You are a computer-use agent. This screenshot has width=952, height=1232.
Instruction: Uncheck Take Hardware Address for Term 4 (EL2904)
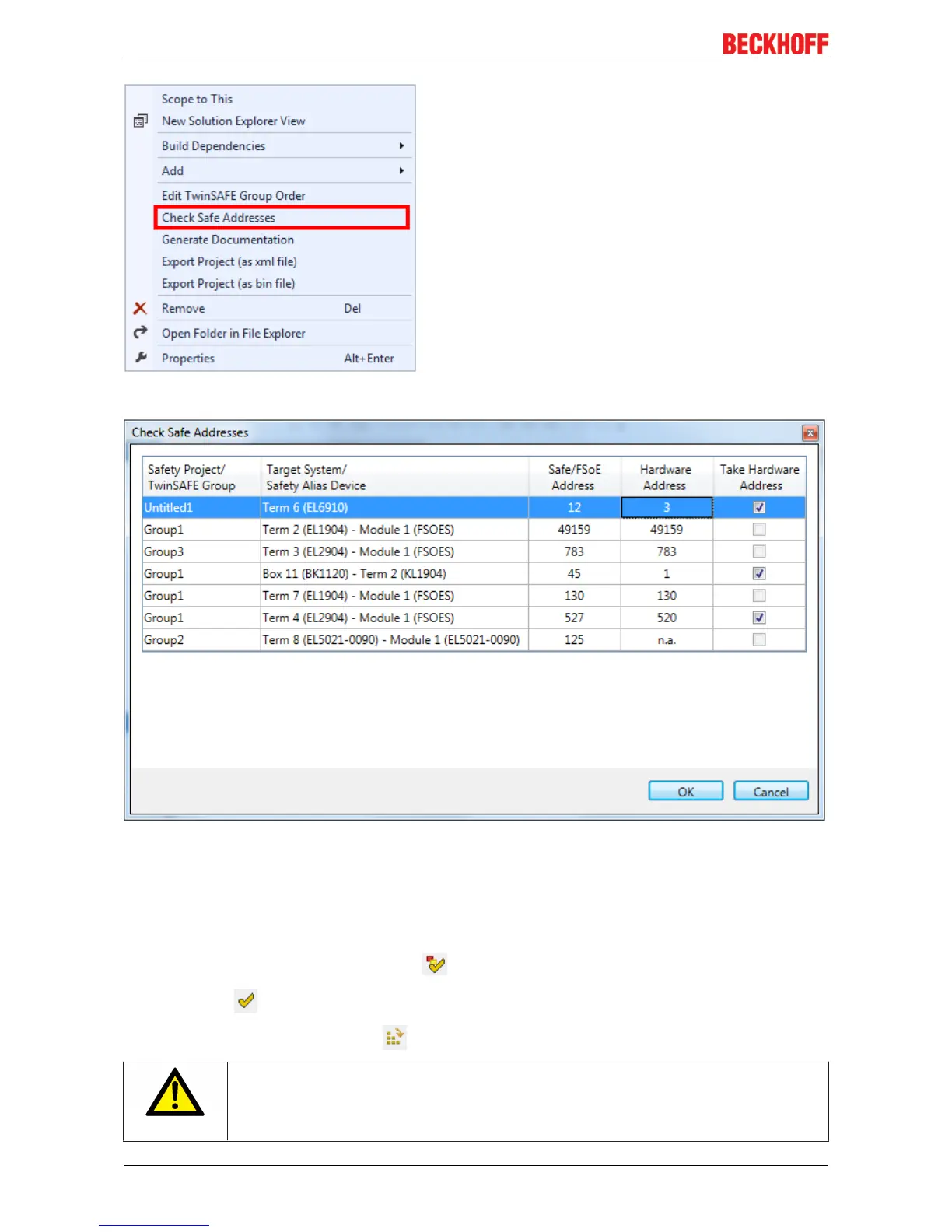tap(759, 618)
